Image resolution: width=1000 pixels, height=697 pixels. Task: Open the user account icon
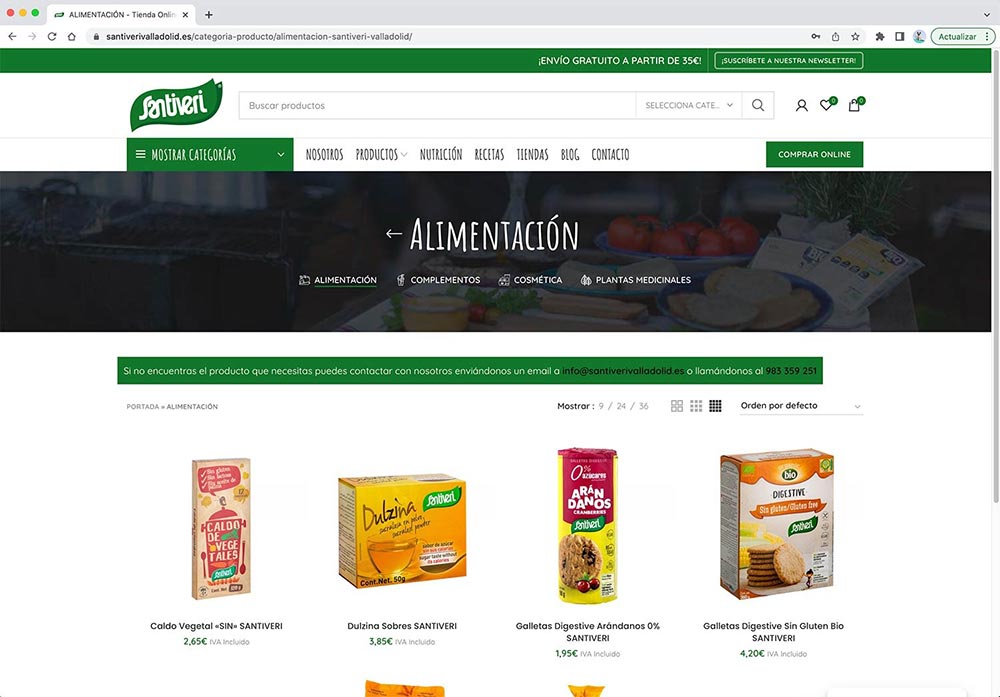point(802,106)
